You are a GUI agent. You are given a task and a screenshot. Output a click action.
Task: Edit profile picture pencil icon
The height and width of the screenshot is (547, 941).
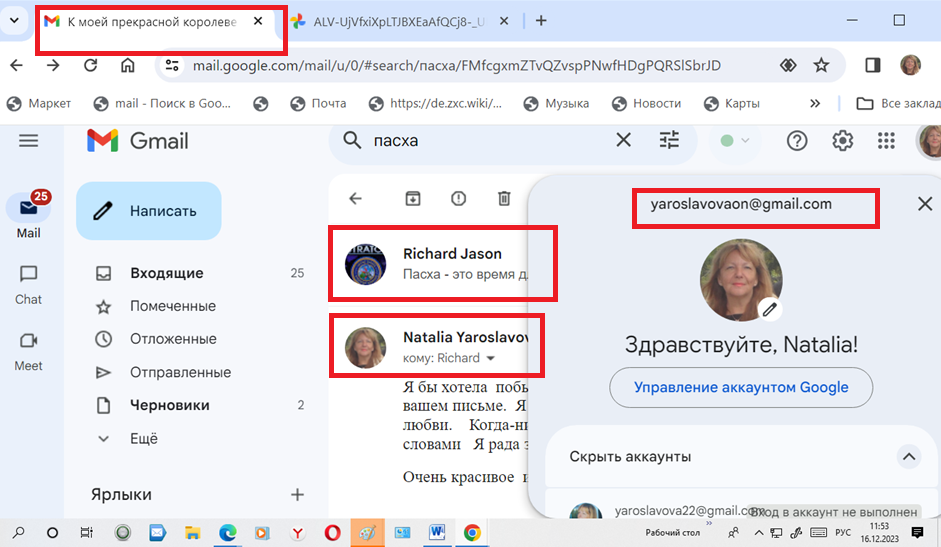click(x=770, y=310)
